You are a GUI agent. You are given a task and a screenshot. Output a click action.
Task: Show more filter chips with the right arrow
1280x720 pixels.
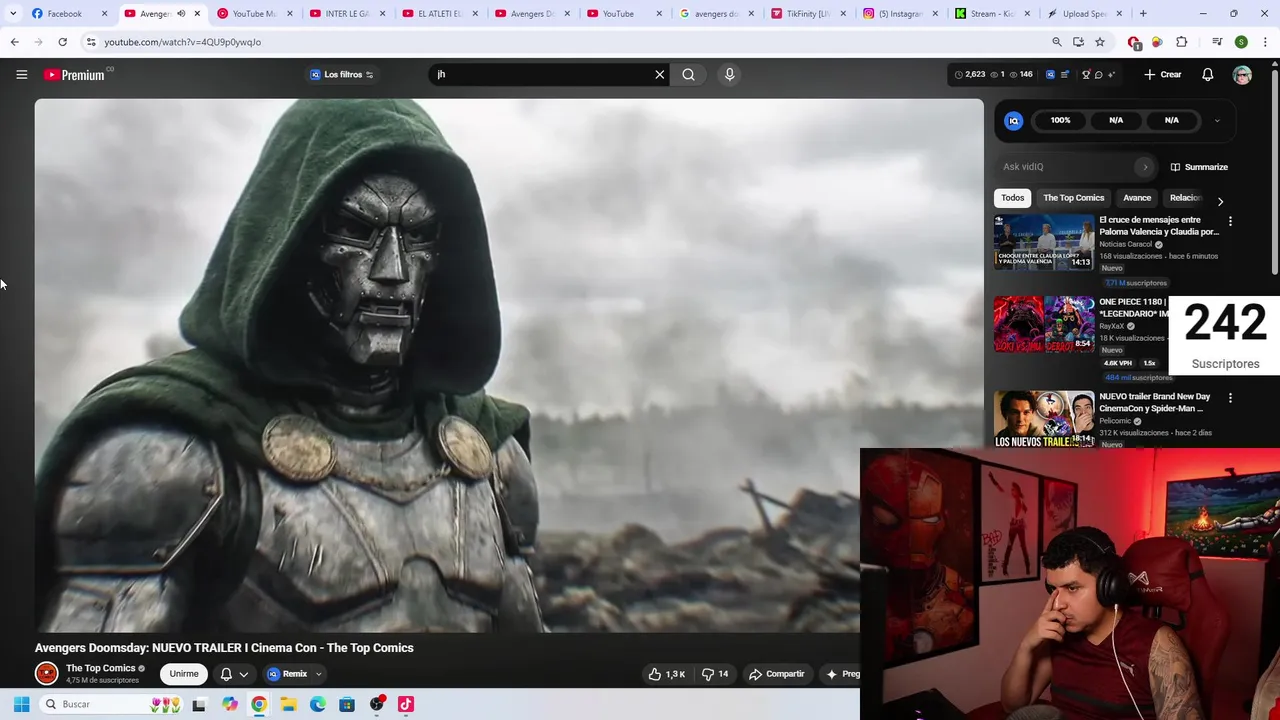coord(1220,201)
